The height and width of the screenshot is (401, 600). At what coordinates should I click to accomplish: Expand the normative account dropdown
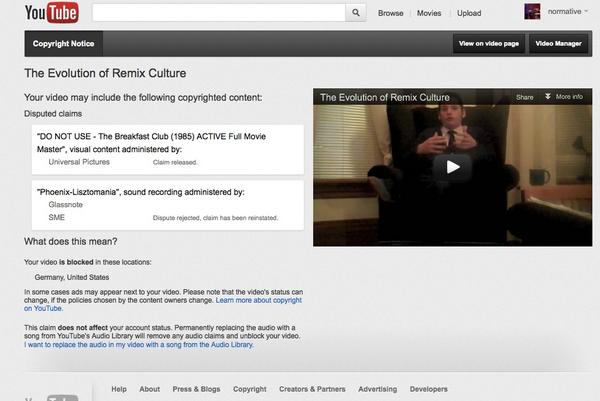click(568, 11)
